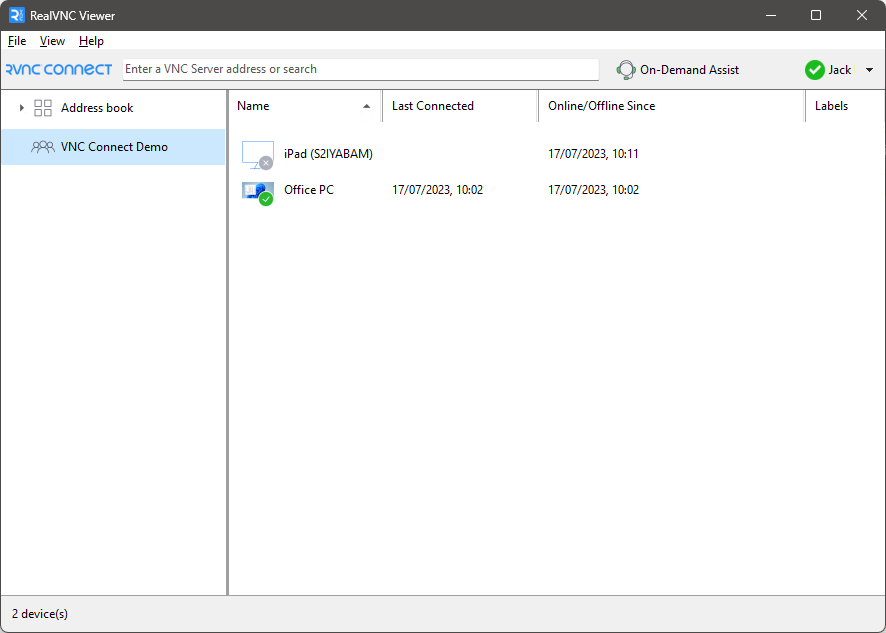Sort by Labels column header

coord(846,106)
